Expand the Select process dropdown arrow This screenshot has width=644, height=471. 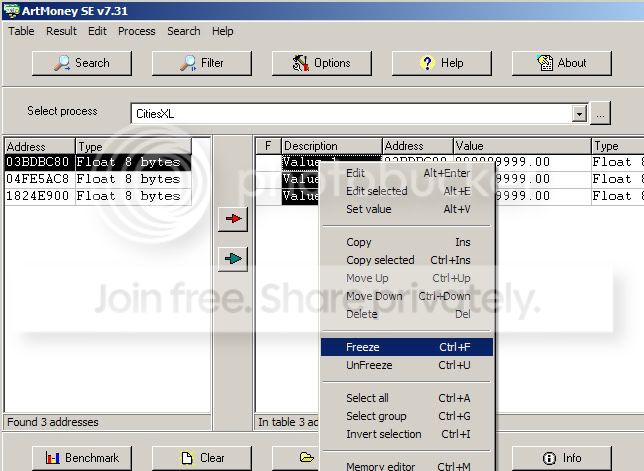pyautogui.click(x=579, y=113)
